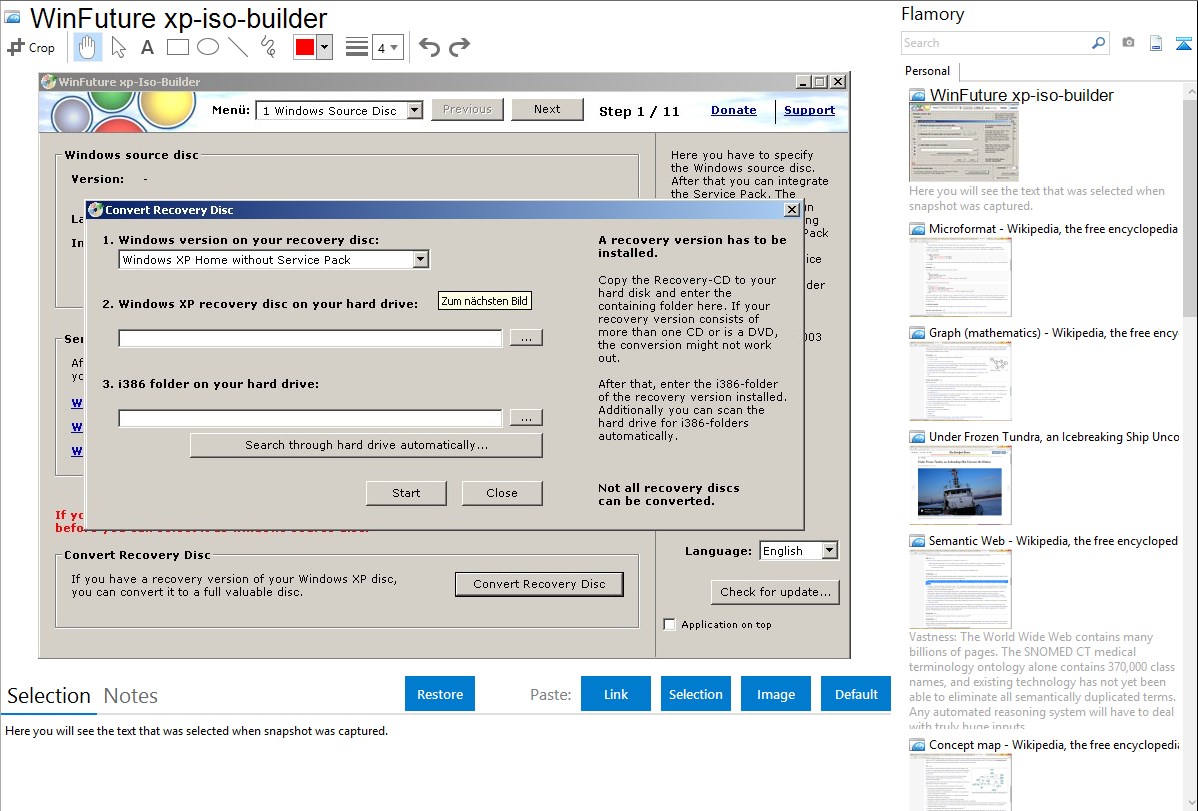Click Search through hard drive automatically
The width and height of the screenshot is (1198, 811).
[366, 445]
